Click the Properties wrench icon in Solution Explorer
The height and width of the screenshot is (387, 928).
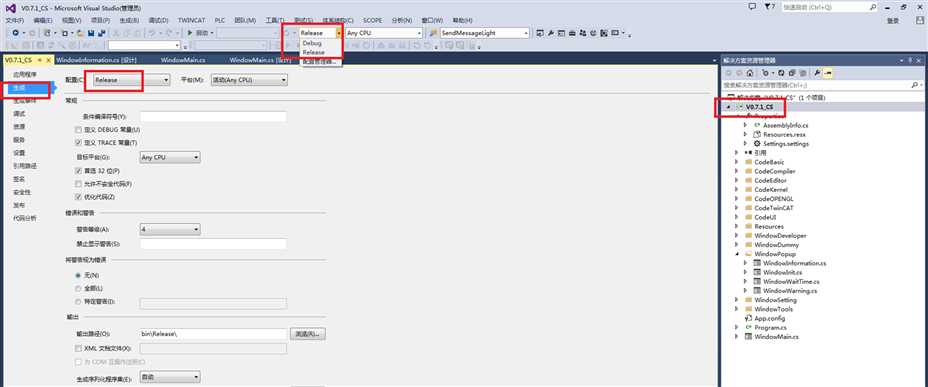point(817,73)
